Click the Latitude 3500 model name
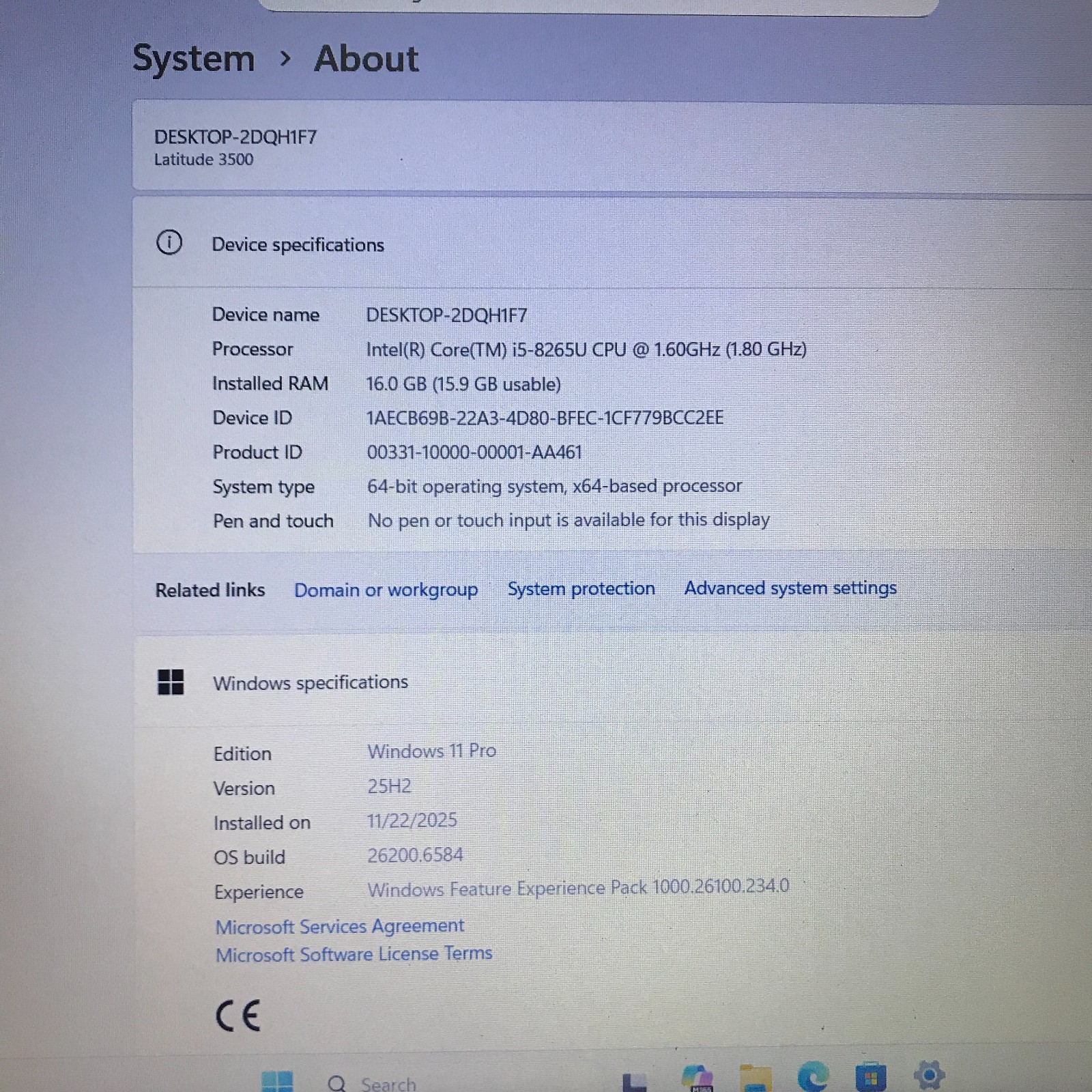This screenshot has height=1092, width=1092. point(203,160)
